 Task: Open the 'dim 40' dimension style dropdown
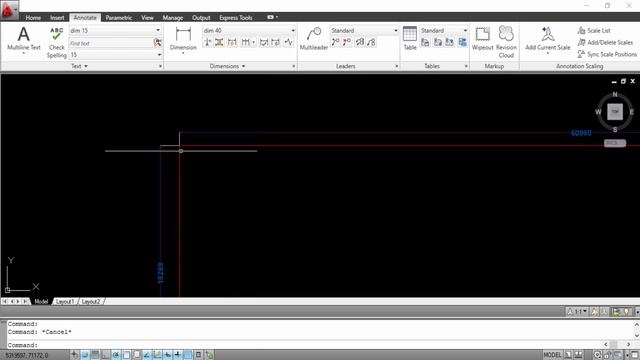click(293, 30)
